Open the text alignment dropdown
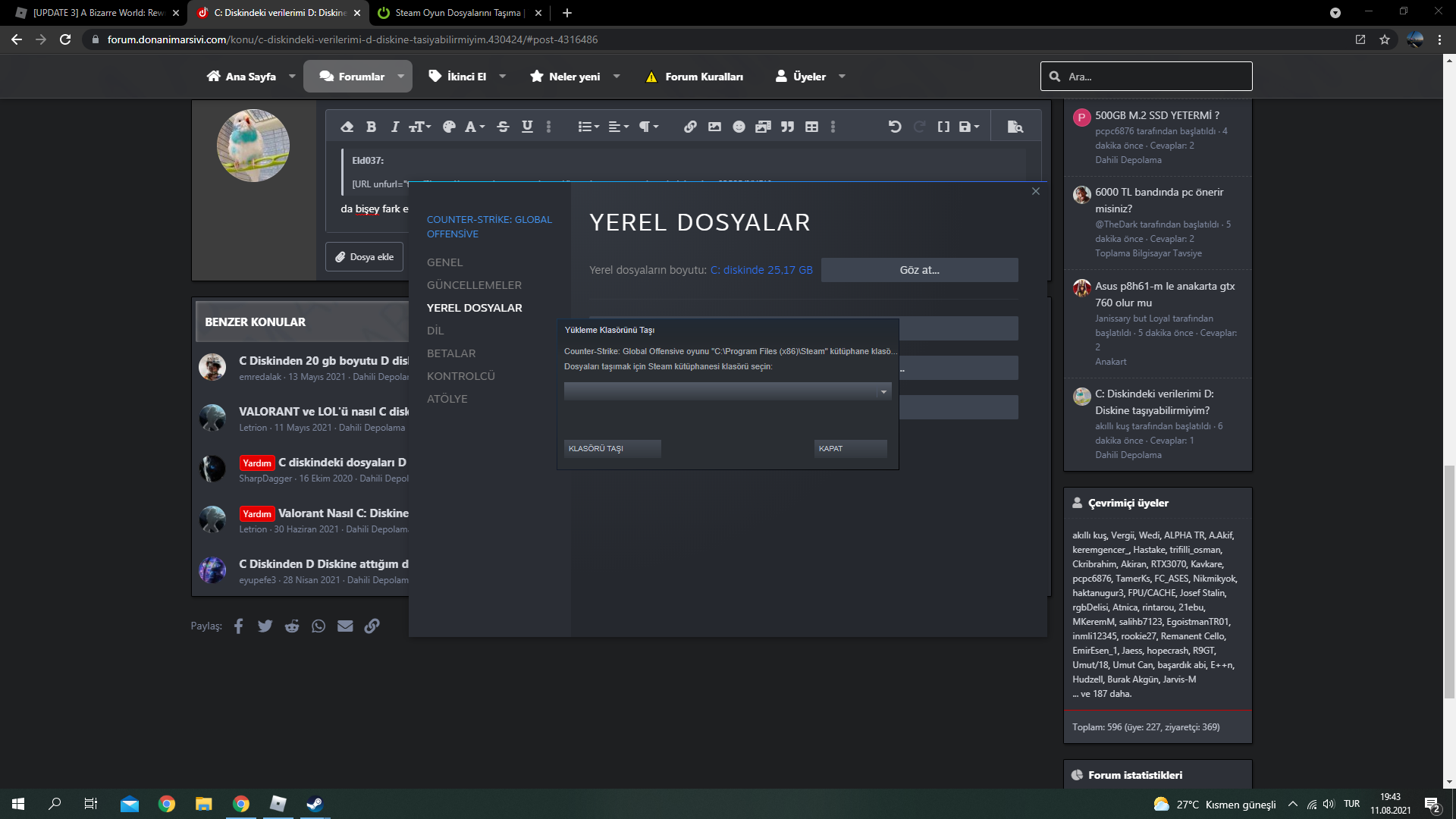This screenshot has width=1456, height=819. point(618,127)
